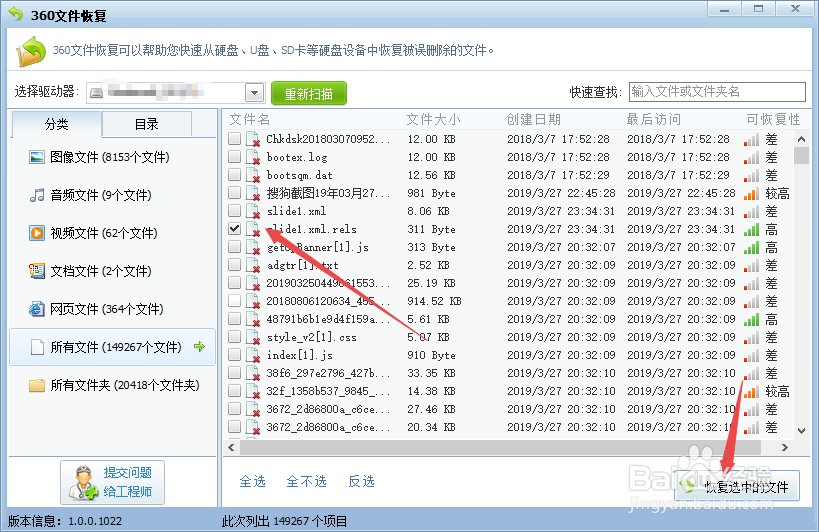Sort by the 文件名 column header
The height and width of the screenshot is (532, 819).
250,120
